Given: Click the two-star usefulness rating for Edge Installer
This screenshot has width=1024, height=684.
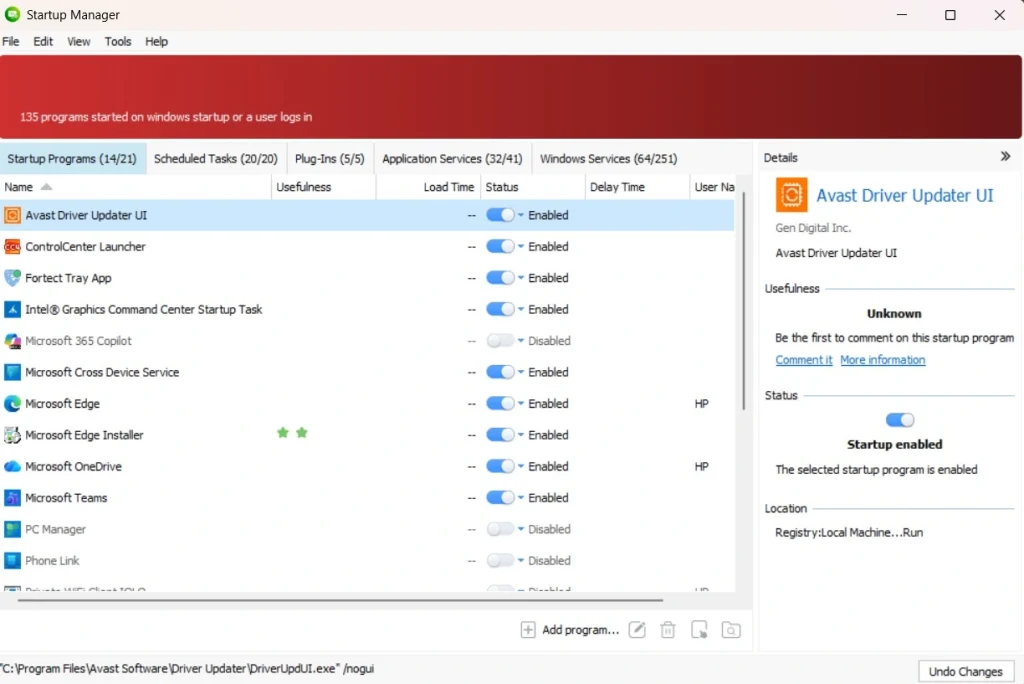Looking at the screenshot, I should pos(292,432).
